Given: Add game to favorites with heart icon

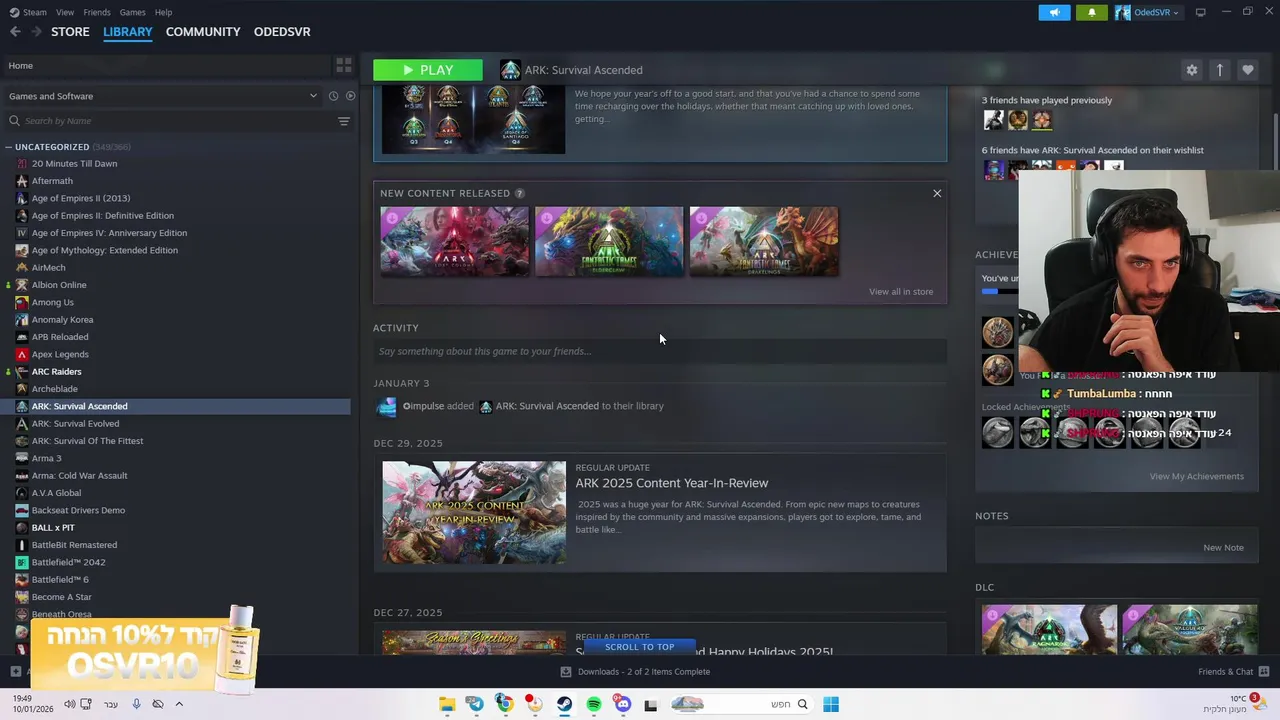Looking at the screenshot, I should pos(1247,70).
